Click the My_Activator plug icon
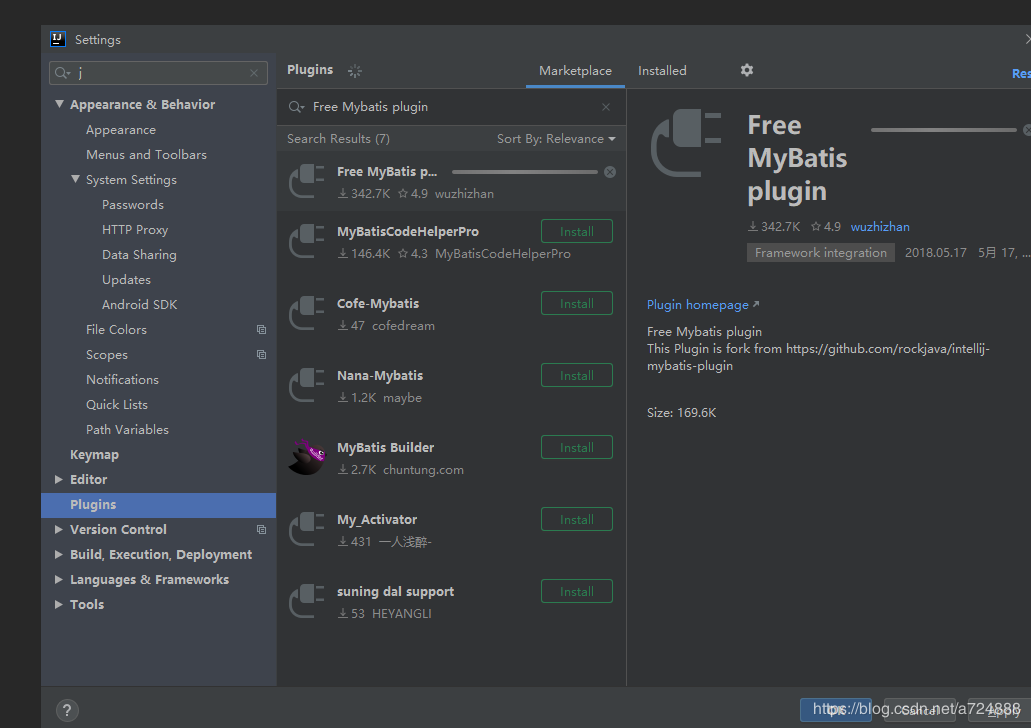The height and width of the screenshot is (728, 1031). click(x=307, y=529)
